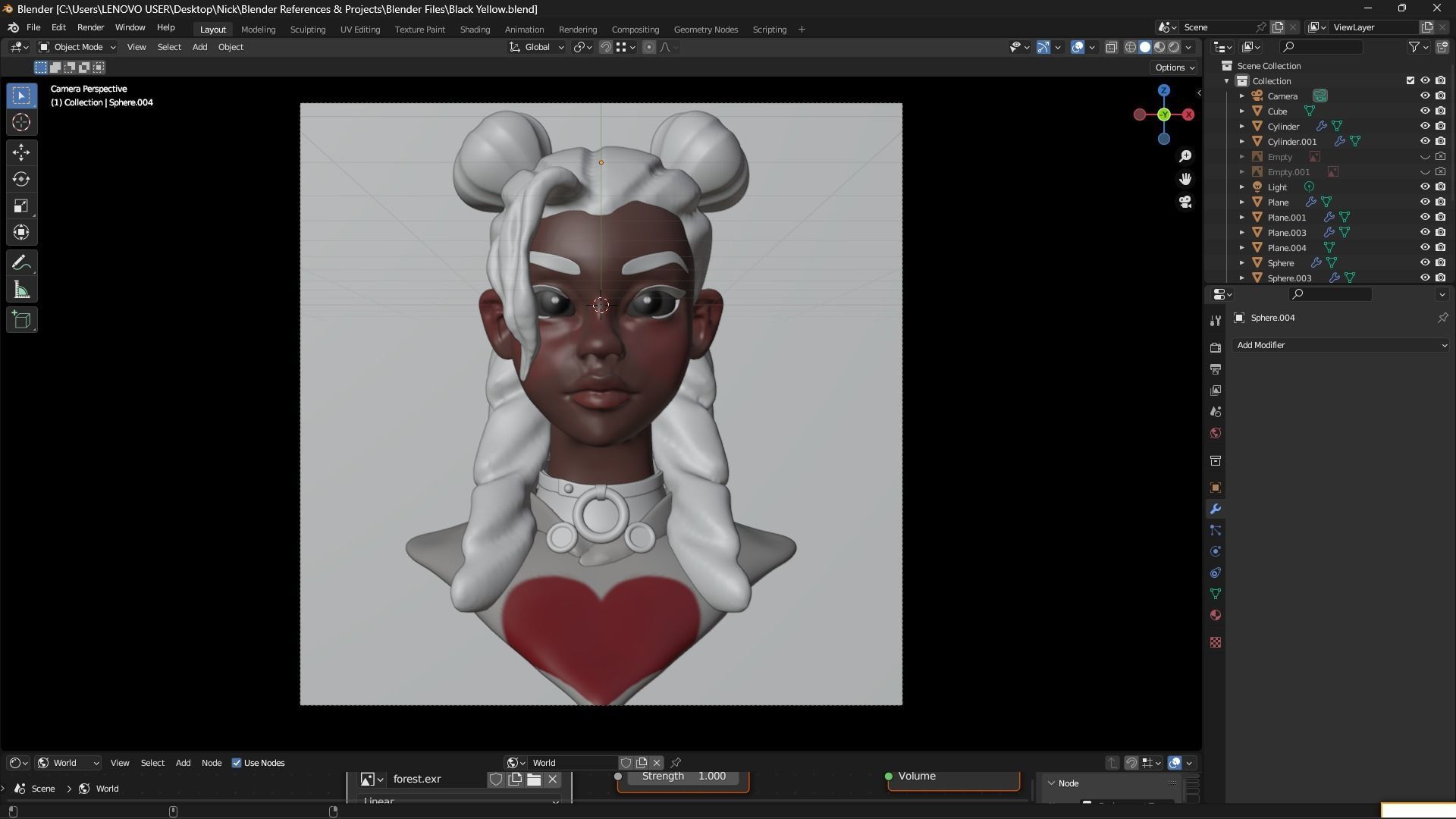
Task: Open the Object Mode dropdown
Action: (77, 47)
